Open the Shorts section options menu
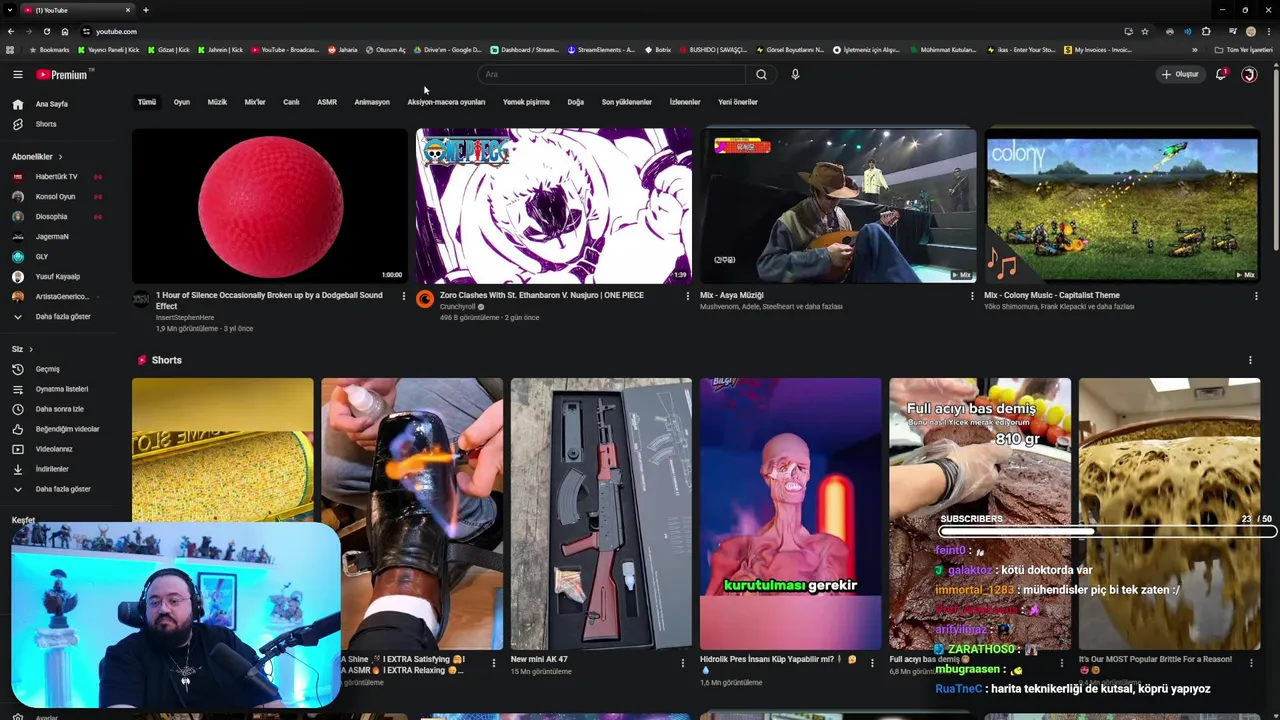 [x=1250, y=360]
